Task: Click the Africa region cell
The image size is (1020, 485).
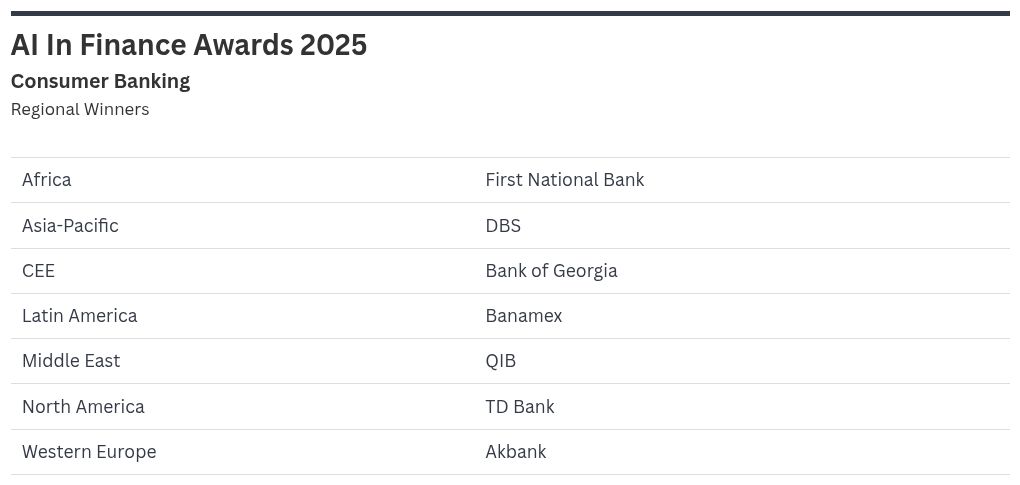Action: point(47,180)
